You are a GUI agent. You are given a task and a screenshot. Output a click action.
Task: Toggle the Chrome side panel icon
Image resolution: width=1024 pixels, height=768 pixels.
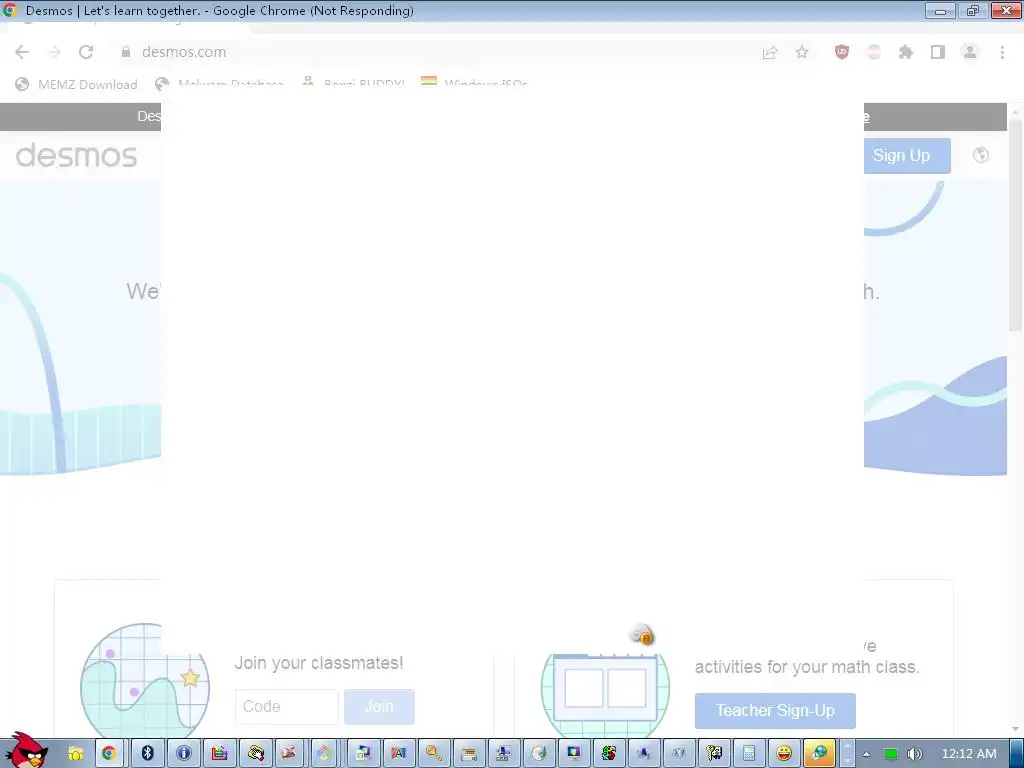tap(938, 52)
